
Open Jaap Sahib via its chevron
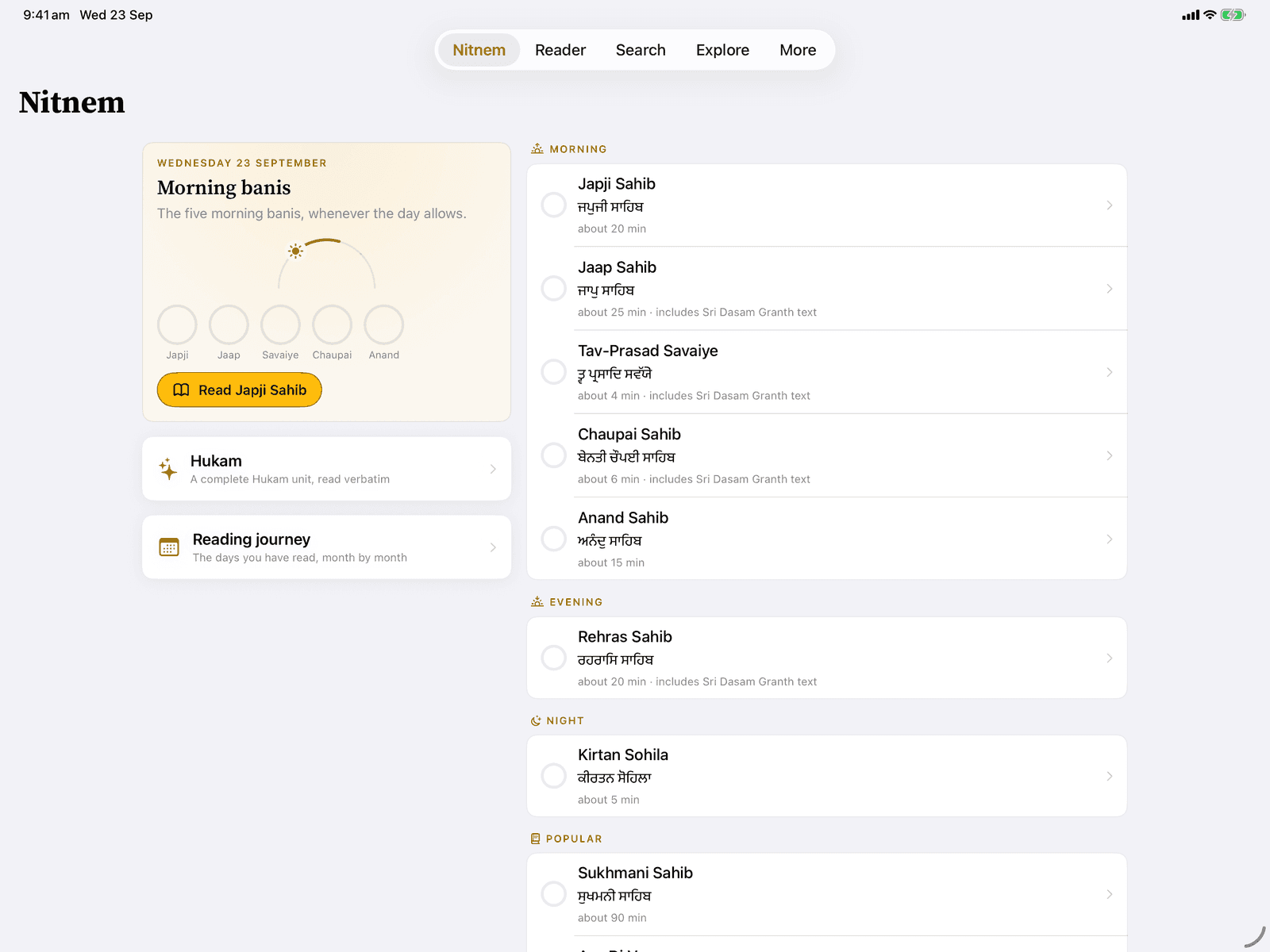tap(1110, 289)
